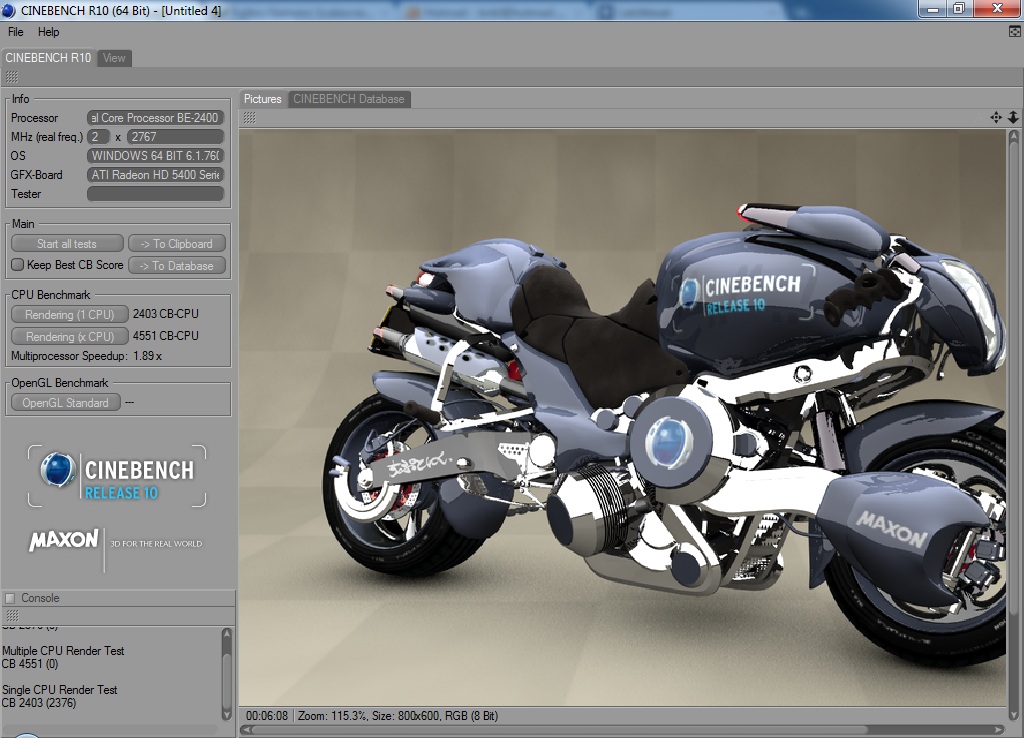The image size is (1024, 738).
Task: Click Start all tests button
Action: click(67, 244)
